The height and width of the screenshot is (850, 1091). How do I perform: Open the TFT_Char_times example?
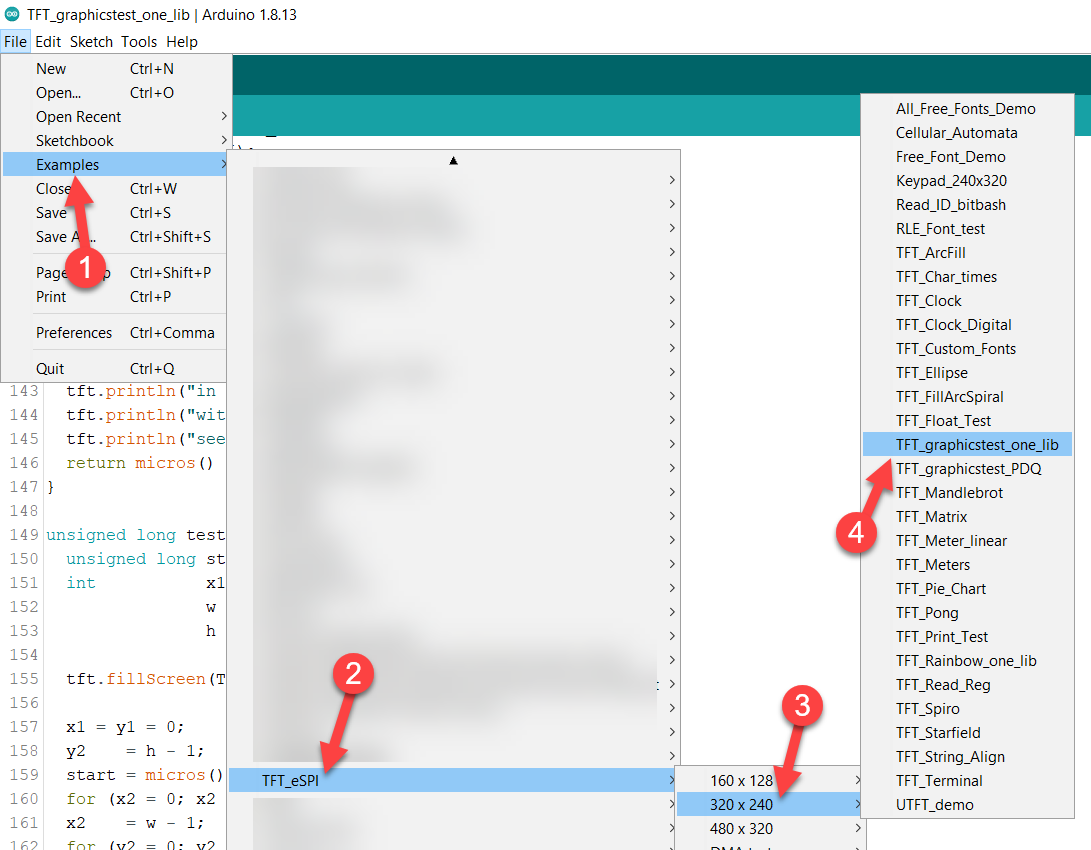click(x=967, y=277)
